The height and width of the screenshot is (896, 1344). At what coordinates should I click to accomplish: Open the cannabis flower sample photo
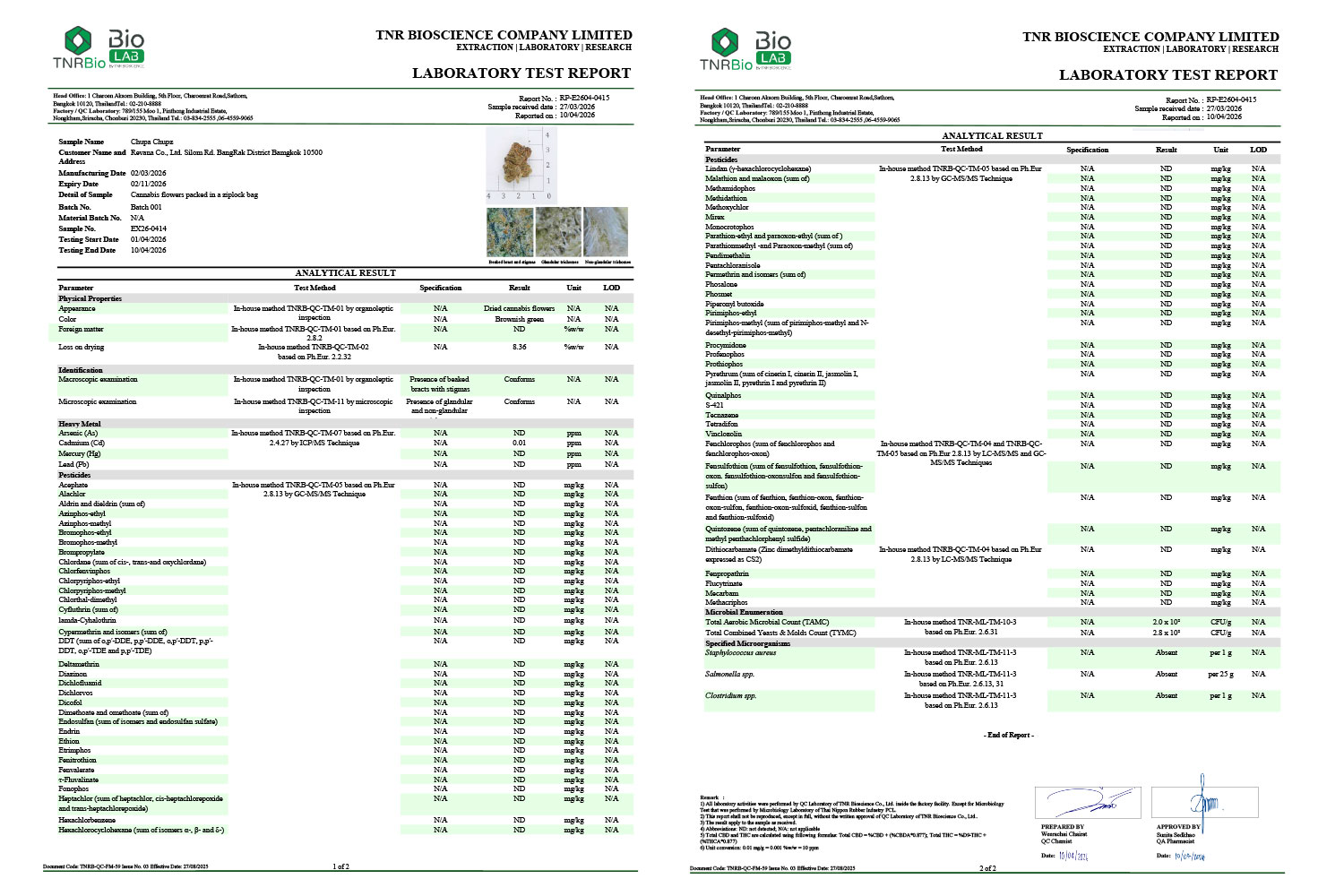pos(521,165)
